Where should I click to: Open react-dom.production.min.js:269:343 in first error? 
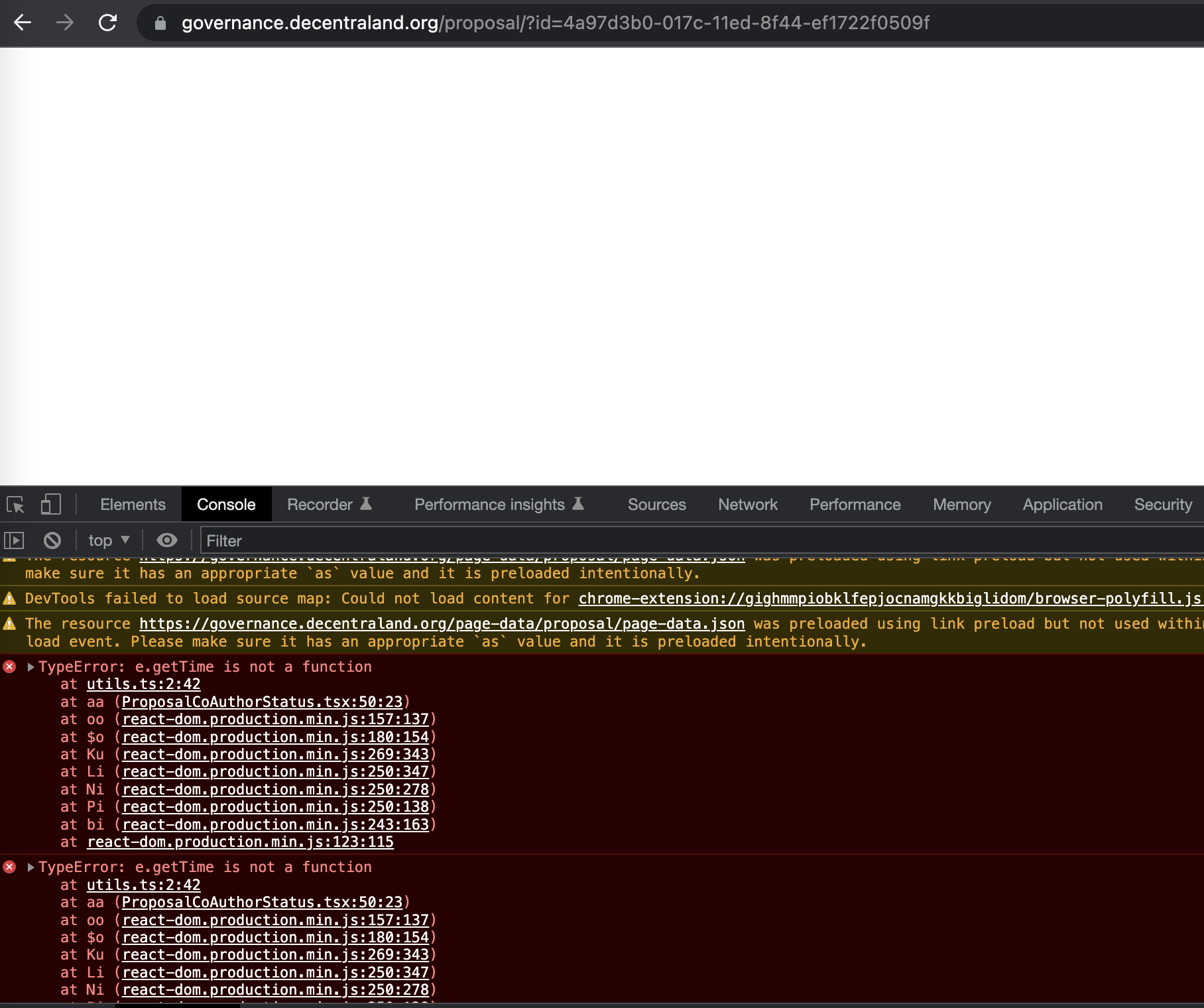(276, 755)
